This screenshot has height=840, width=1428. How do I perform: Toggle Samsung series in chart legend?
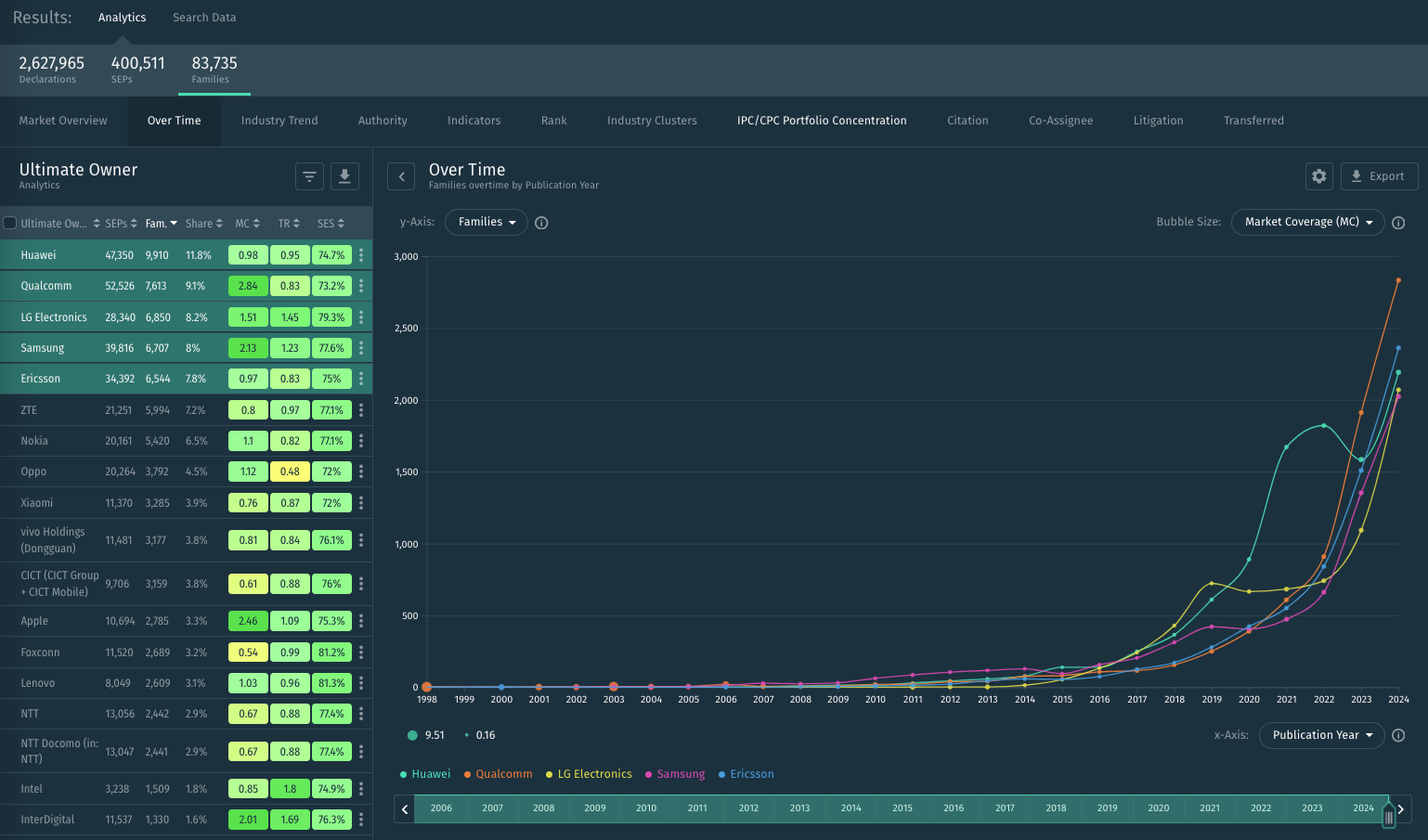point(675,774)
